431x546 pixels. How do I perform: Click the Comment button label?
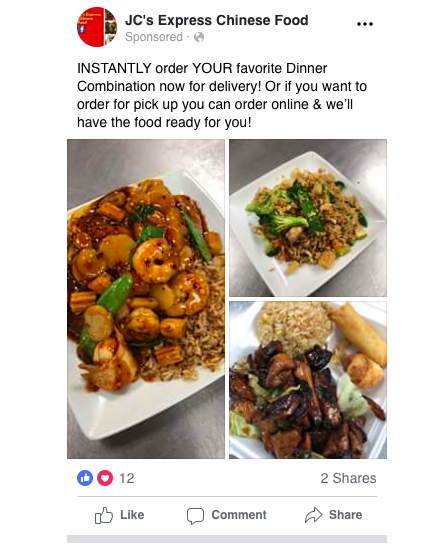coord(239,515)
